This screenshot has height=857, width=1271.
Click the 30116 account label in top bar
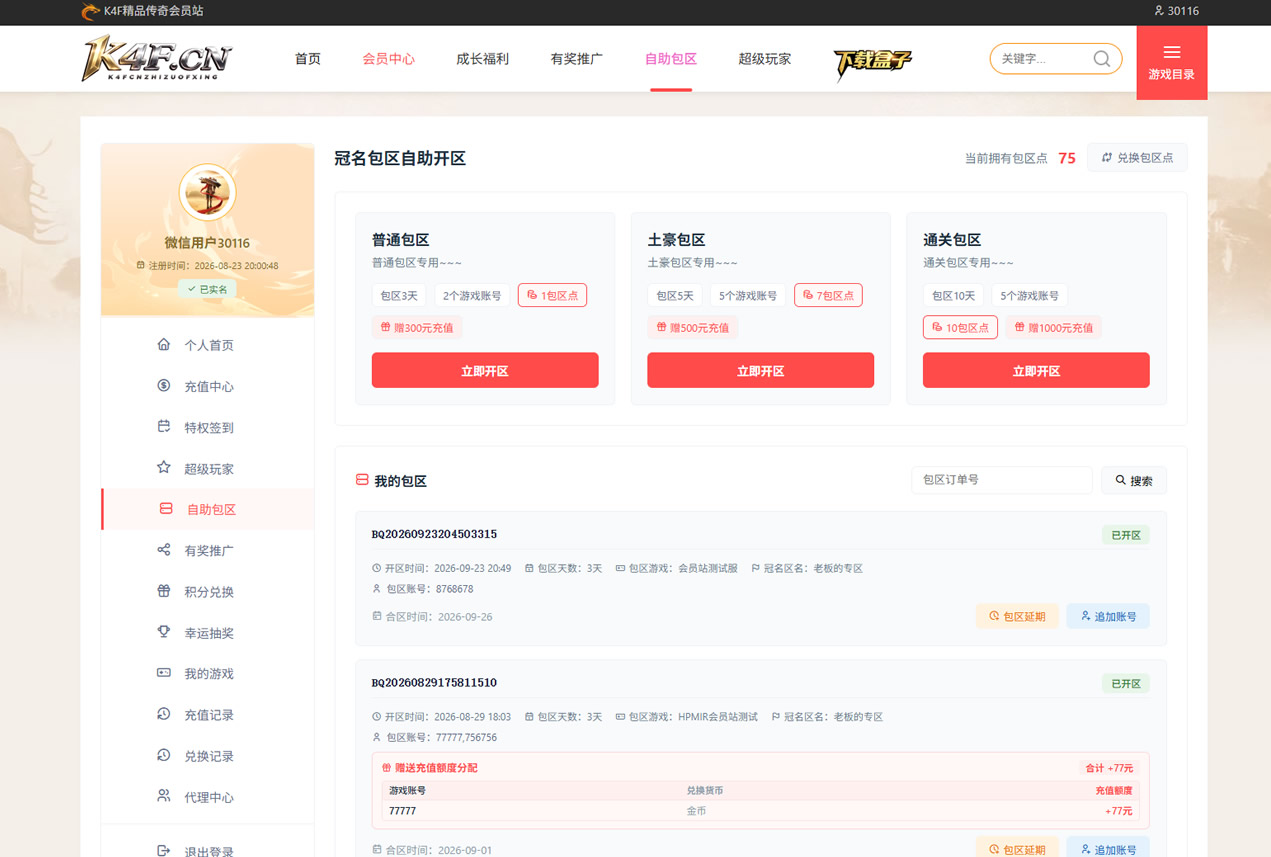tap(1183, 11)
